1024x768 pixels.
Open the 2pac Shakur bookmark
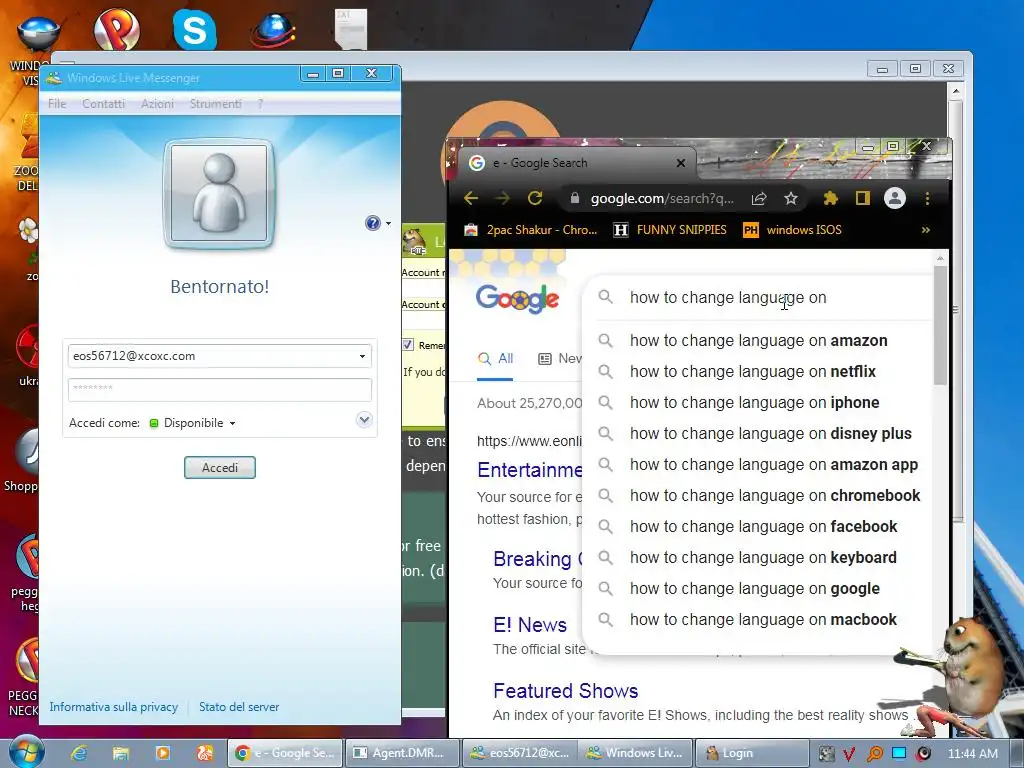pyautogui.click(x=530, y=230)
